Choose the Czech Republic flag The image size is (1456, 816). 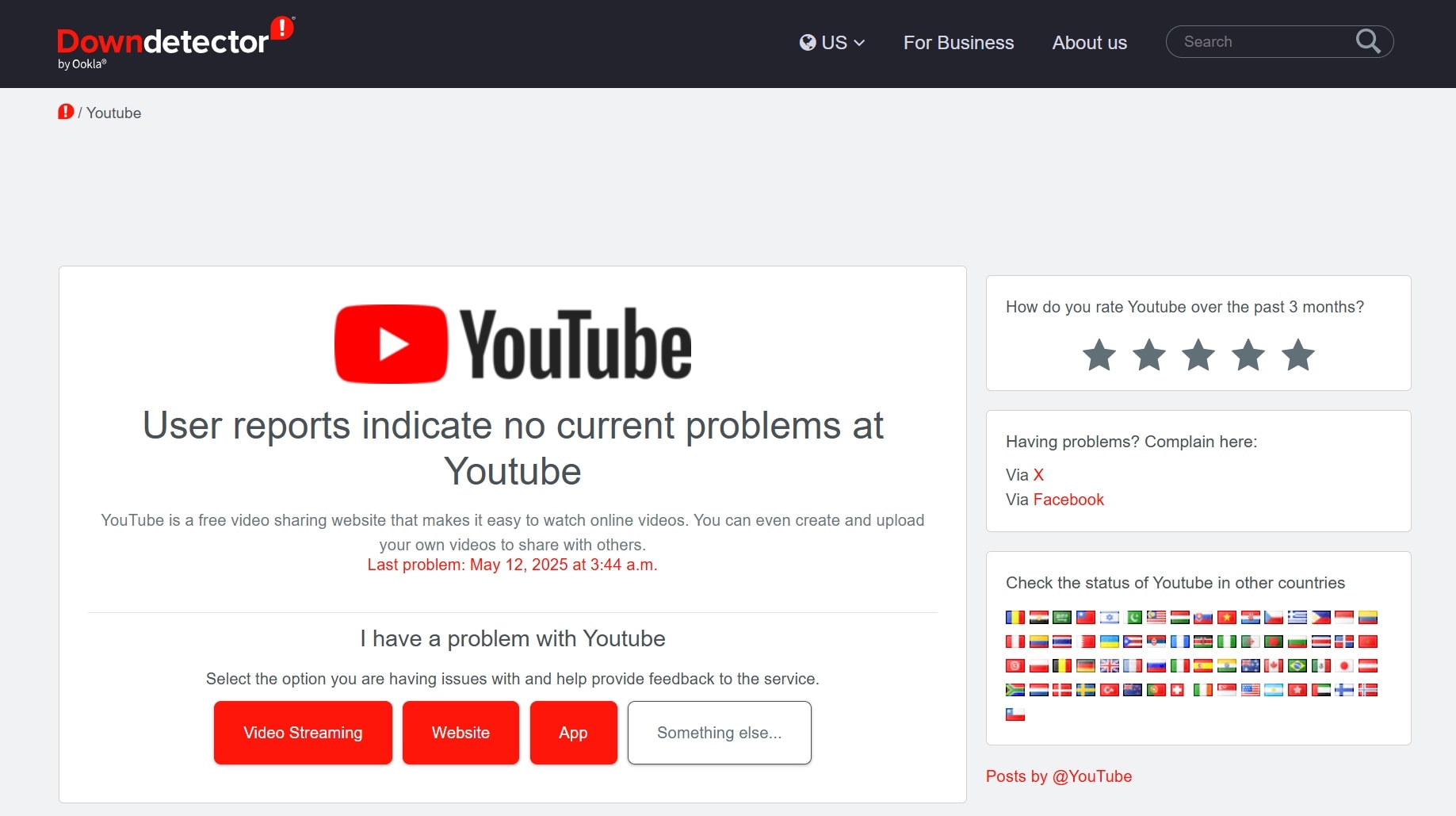pyautogui.click(x=1274, y=617)
